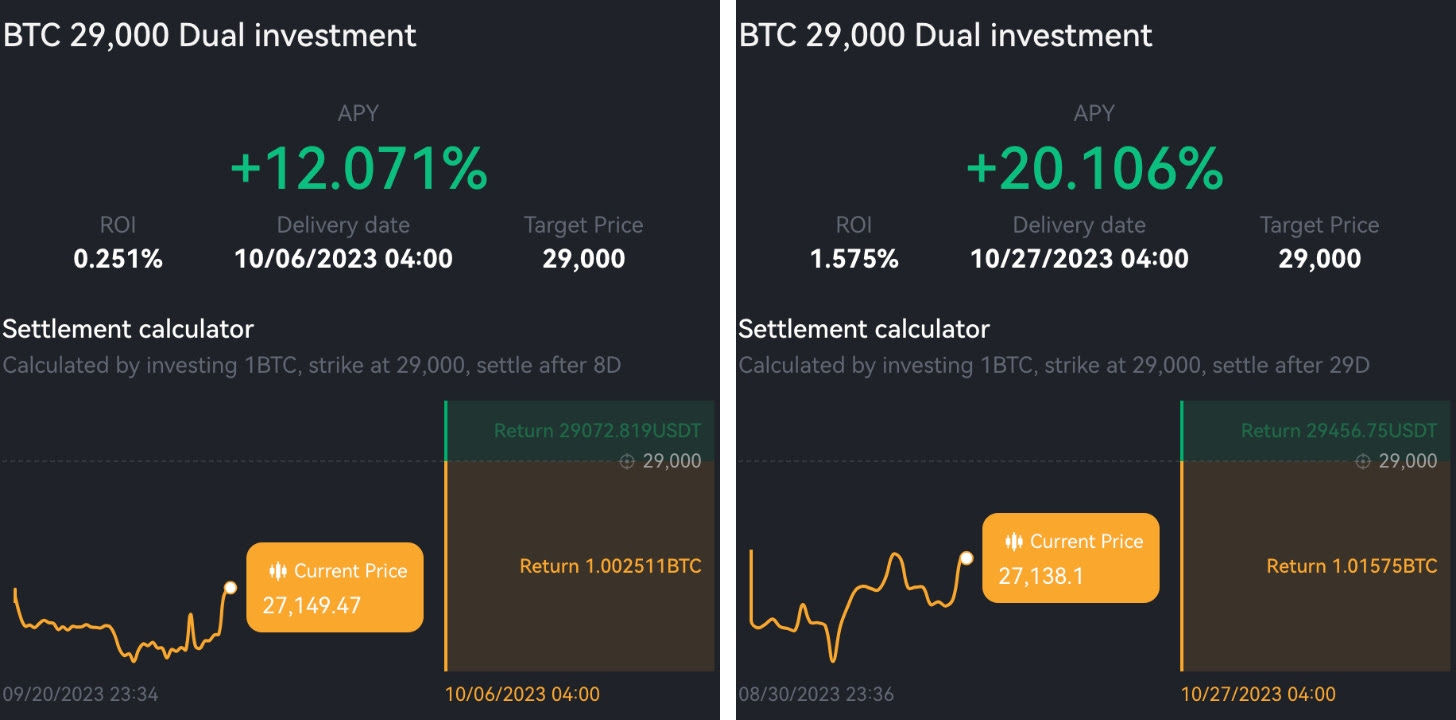The width and height of the screenshot is (1456, 720).
Task: Click the 08/30/2023 23:36 chart start label
Action: pyautogui.click(x=816, y=694)
